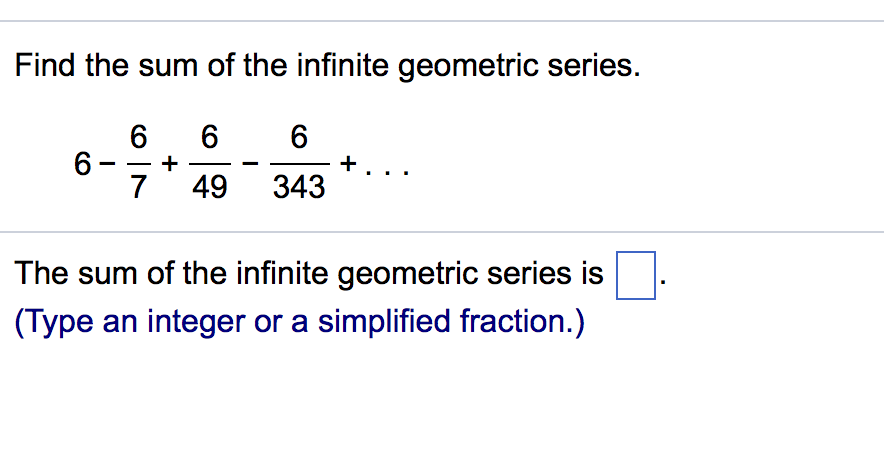884x450 pixels.
Task: Click the horizontal divider below the series
Action: click(x=442, y=232)
